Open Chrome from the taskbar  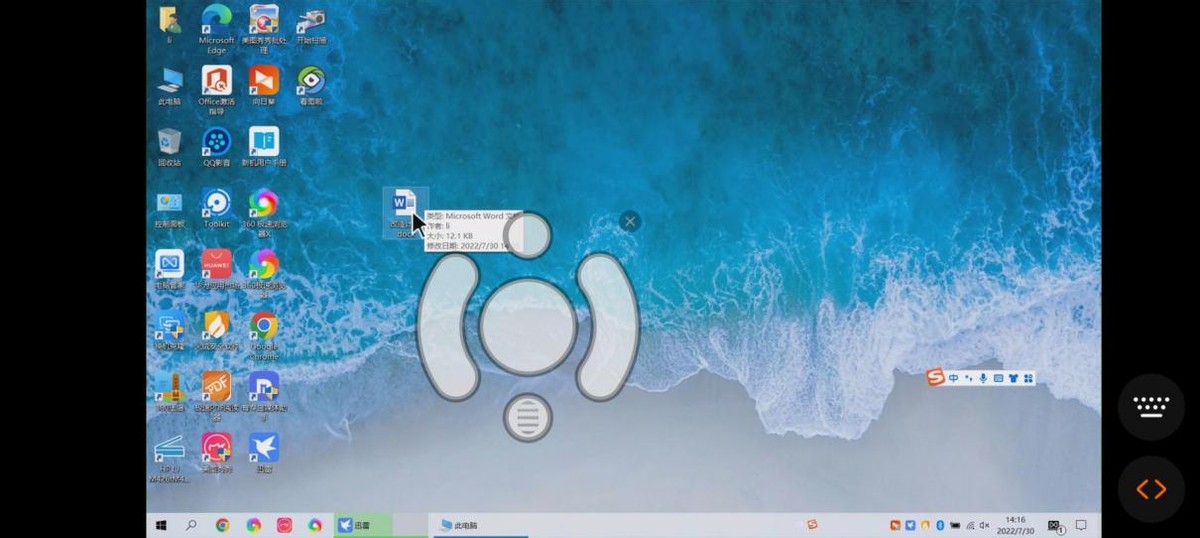tap(222, 525)
